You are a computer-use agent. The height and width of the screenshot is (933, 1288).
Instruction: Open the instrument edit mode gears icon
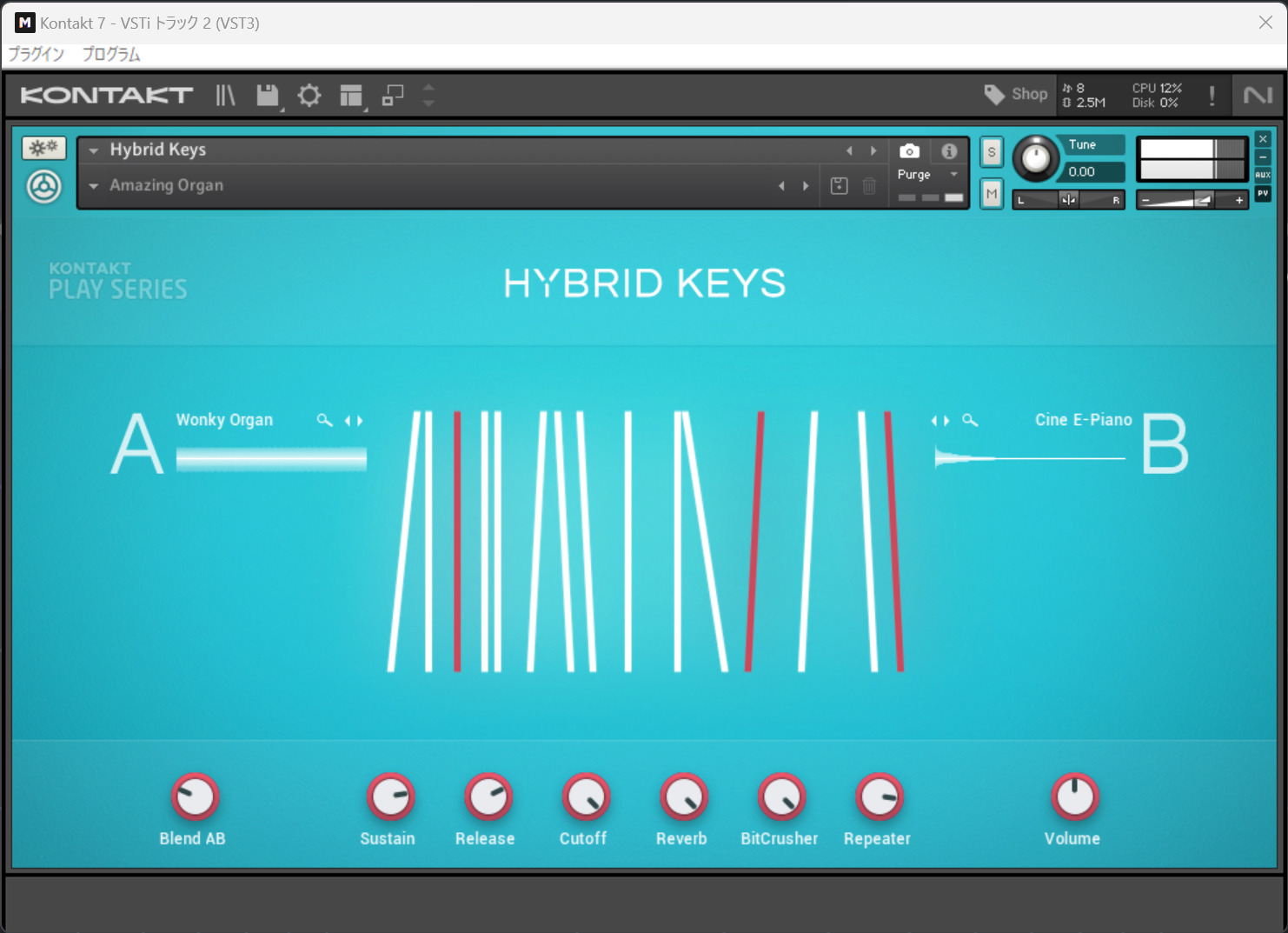click(43, 148)
